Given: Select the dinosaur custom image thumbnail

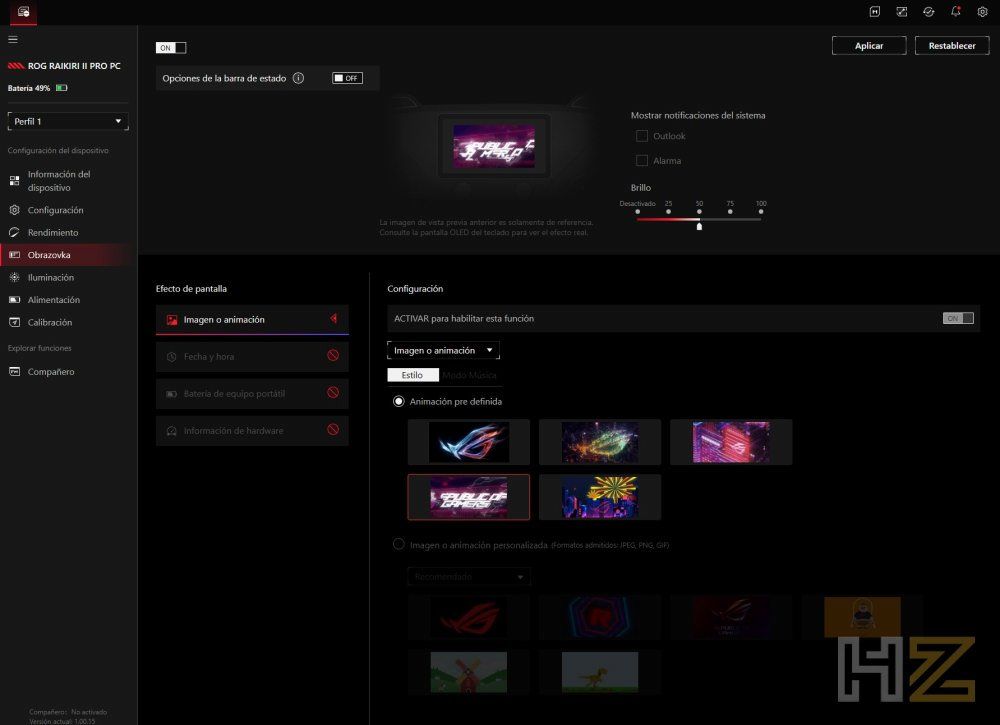Looking at the screenshot, I should (599, 671).
